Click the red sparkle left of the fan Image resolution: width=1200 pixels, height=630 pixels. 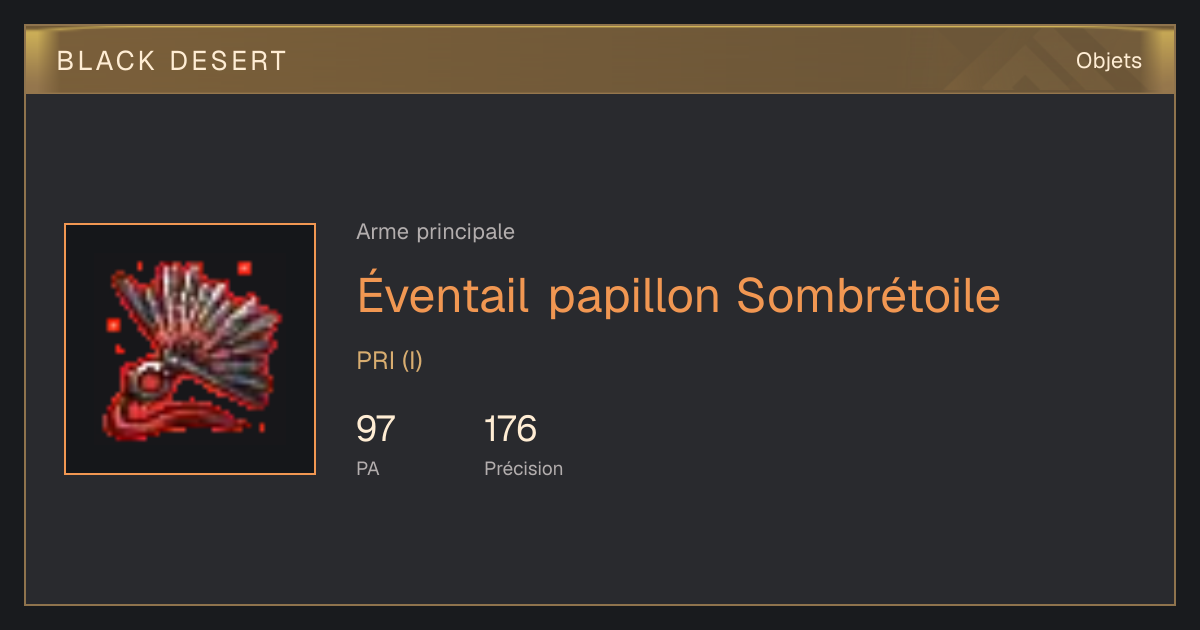click(114, 325)
